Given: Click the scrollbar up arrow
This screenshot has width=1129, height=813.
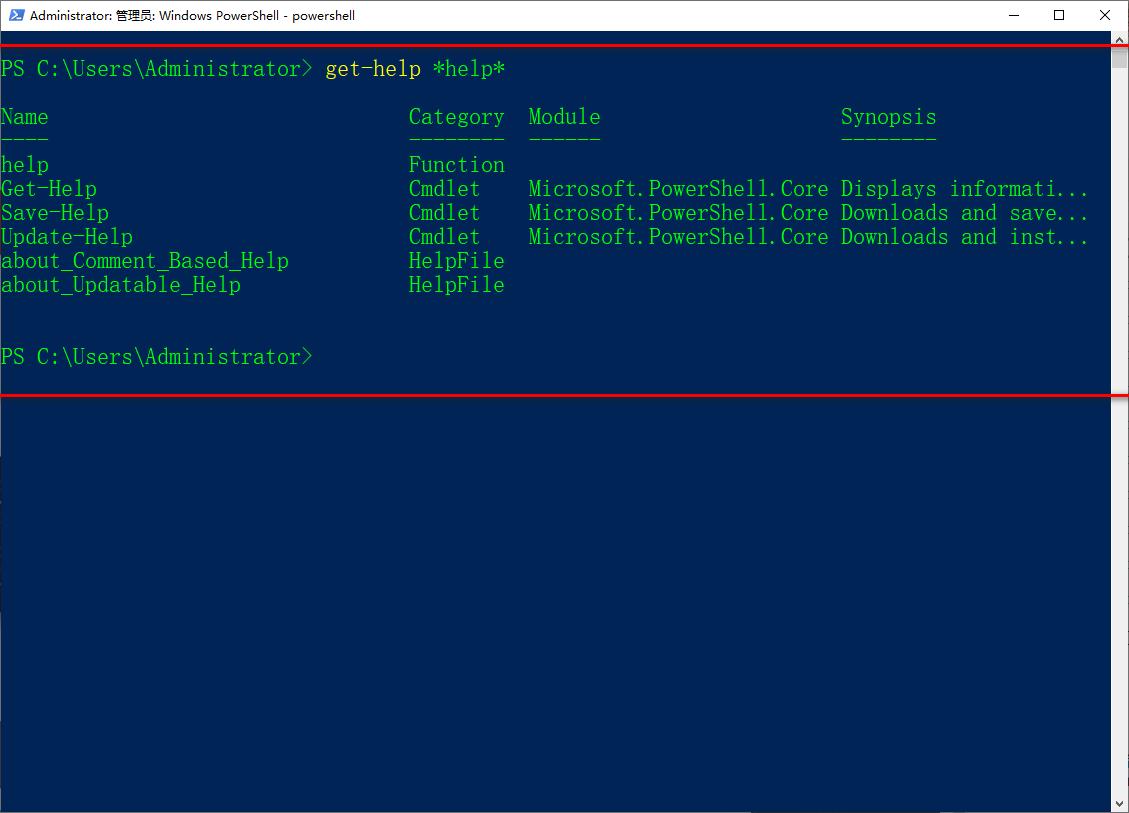Looking at the screenshot, I should pyautogui.click(x=1119, y=40).
